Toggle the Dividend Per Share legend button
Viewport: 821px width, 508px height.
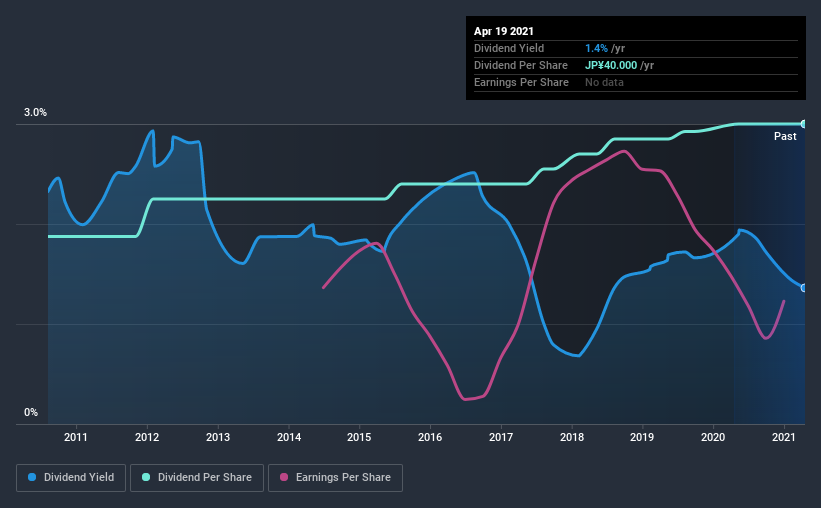pos(197,478)
